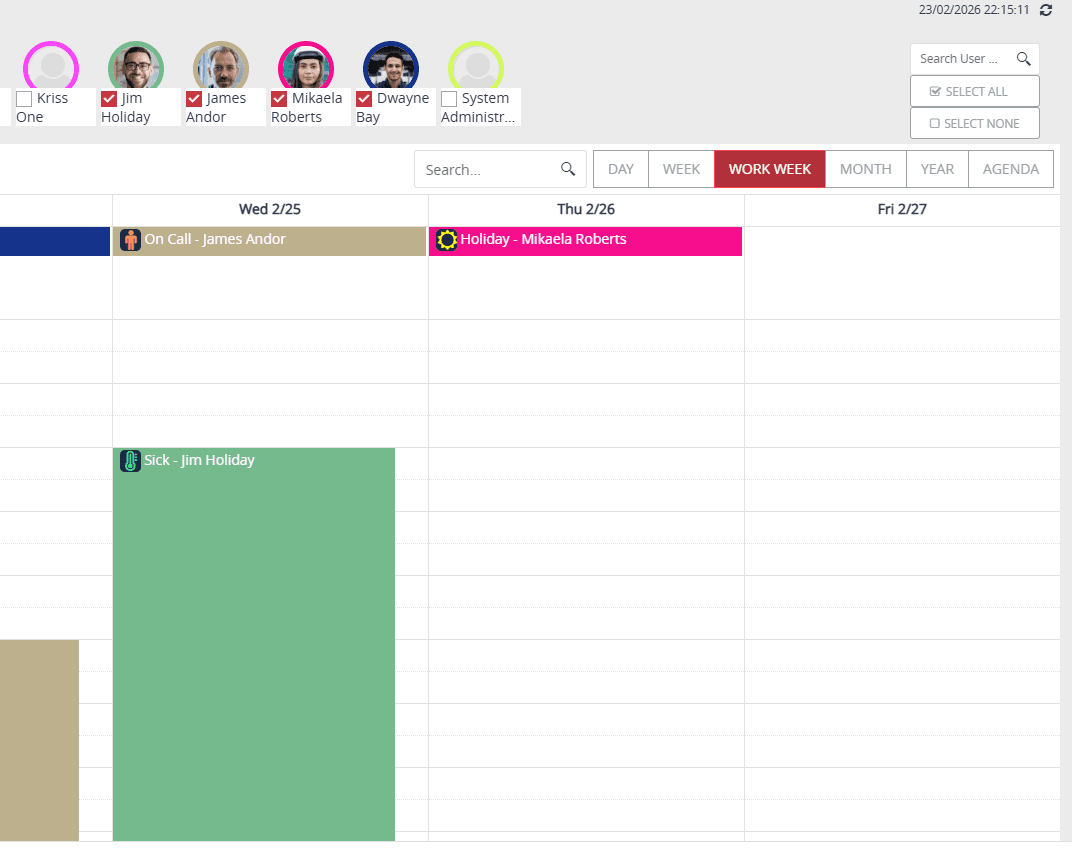This screenshot has height=861, width=1072.
Task: Uncheck the James Andor checkbox
Action: 194,99
